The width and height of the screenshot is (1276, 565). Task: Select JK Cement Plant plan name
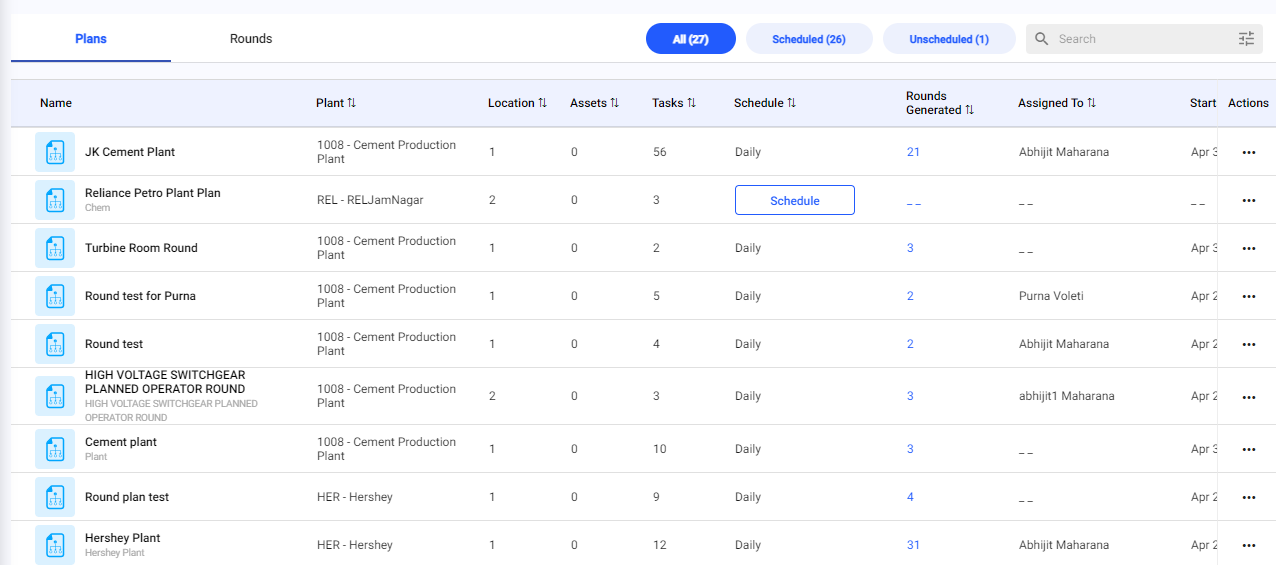click(130, 152)
